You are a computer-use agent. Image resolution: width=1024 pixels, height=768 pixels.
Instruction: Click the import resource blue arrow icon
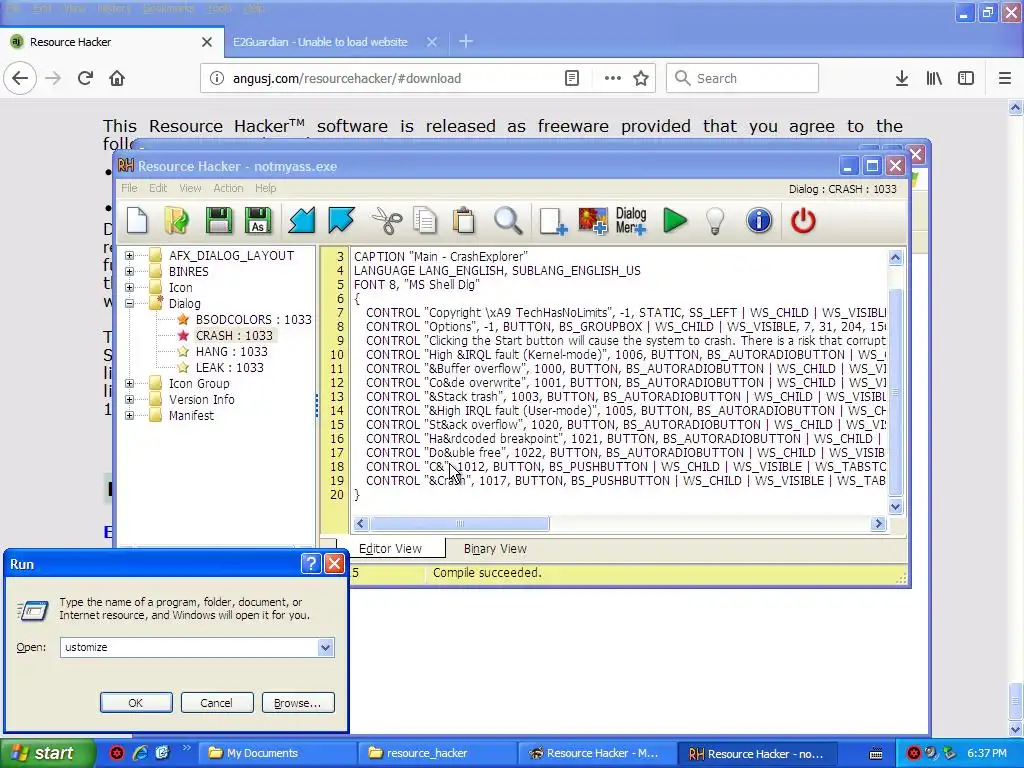point(302,221)
